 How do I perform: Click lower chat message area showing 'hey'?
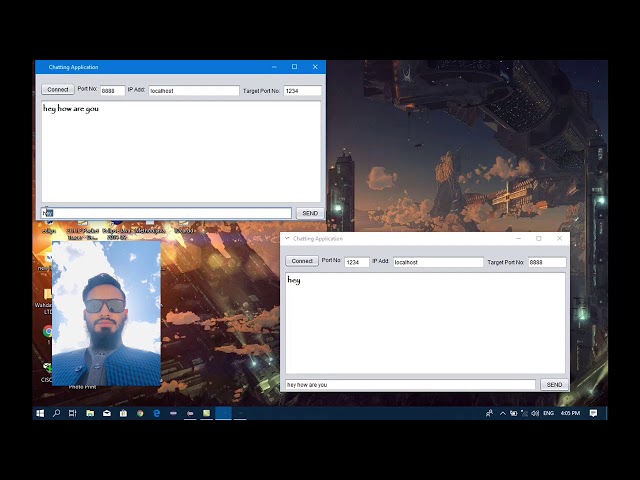point(425,323)
